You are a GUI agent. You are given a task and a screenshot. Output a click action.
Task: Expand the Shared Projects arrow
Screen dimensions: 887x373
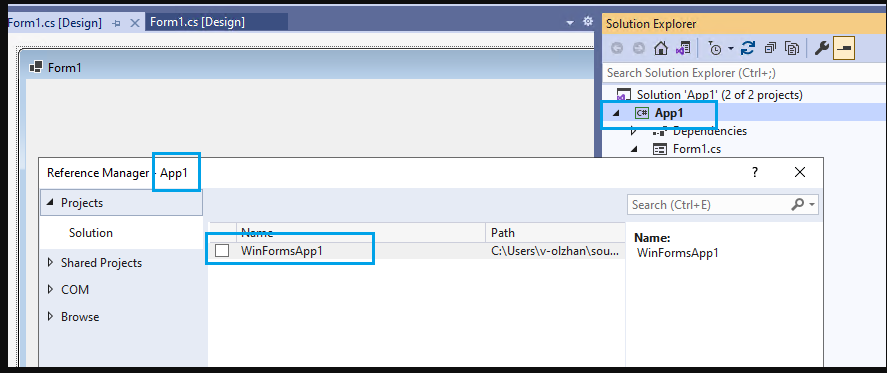click(50, 263)
